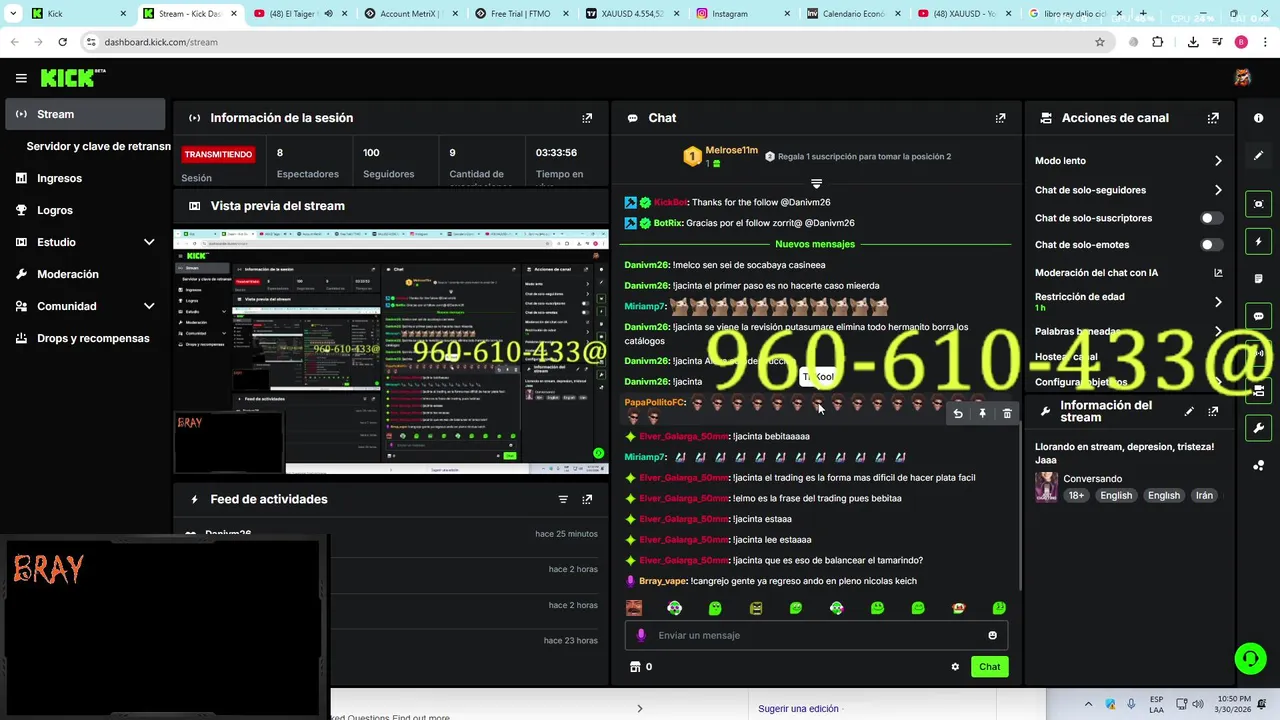Edit stream info with the pencil icon
Viewport: 1280px width, 720px height.
(1189, 411)
